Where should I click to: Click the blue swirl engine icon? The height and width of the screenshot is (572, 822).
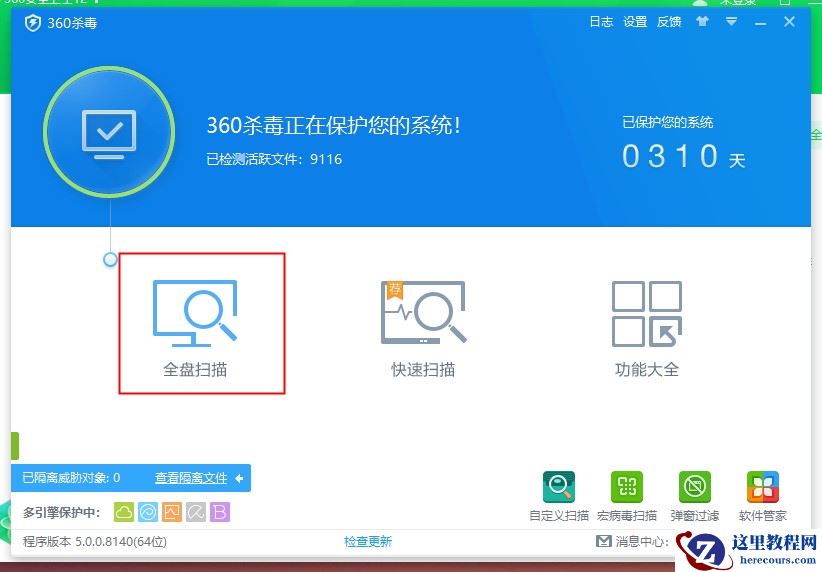click(x=148, y=512)
